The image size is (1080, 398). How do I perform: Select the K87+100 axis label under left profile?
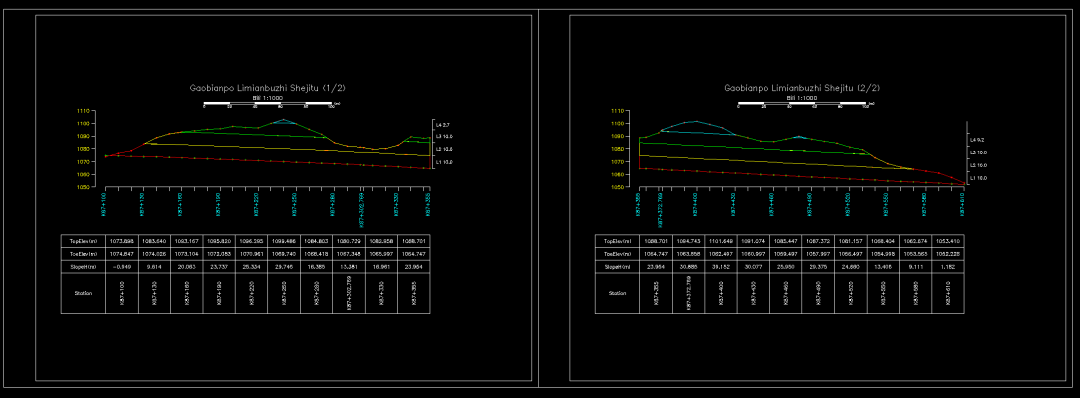(104, 205)
